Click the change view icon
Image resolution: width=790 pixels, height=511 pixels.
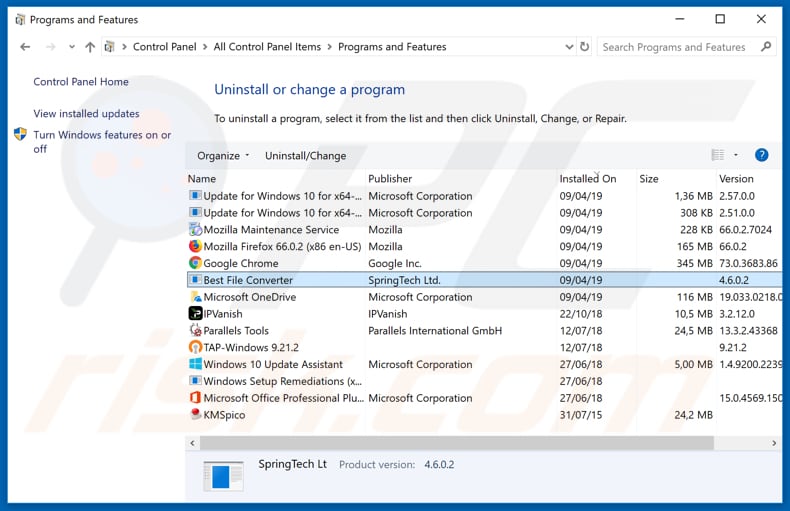tap(717, 155)
